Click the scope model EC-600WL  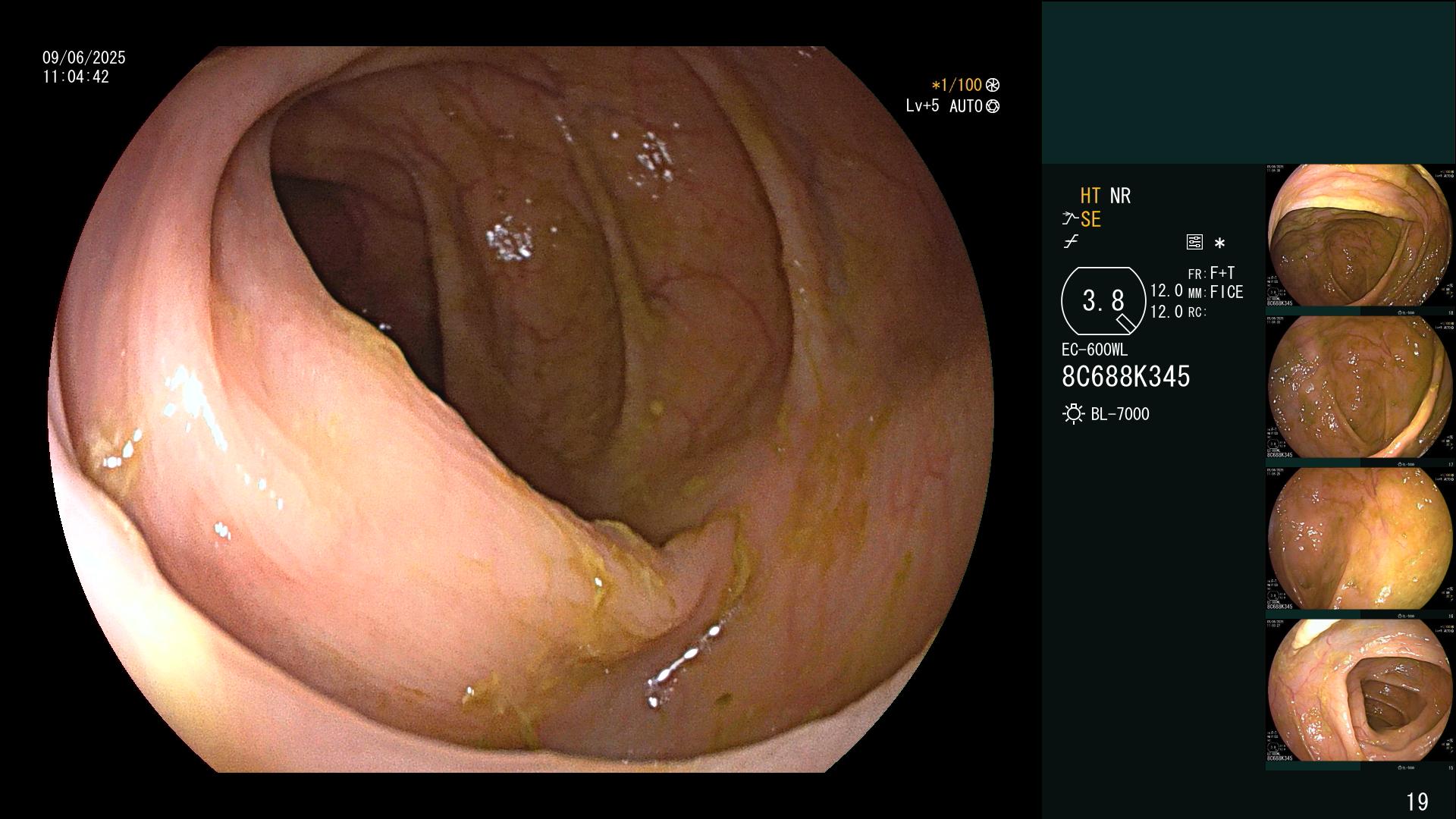[1094, 350]
